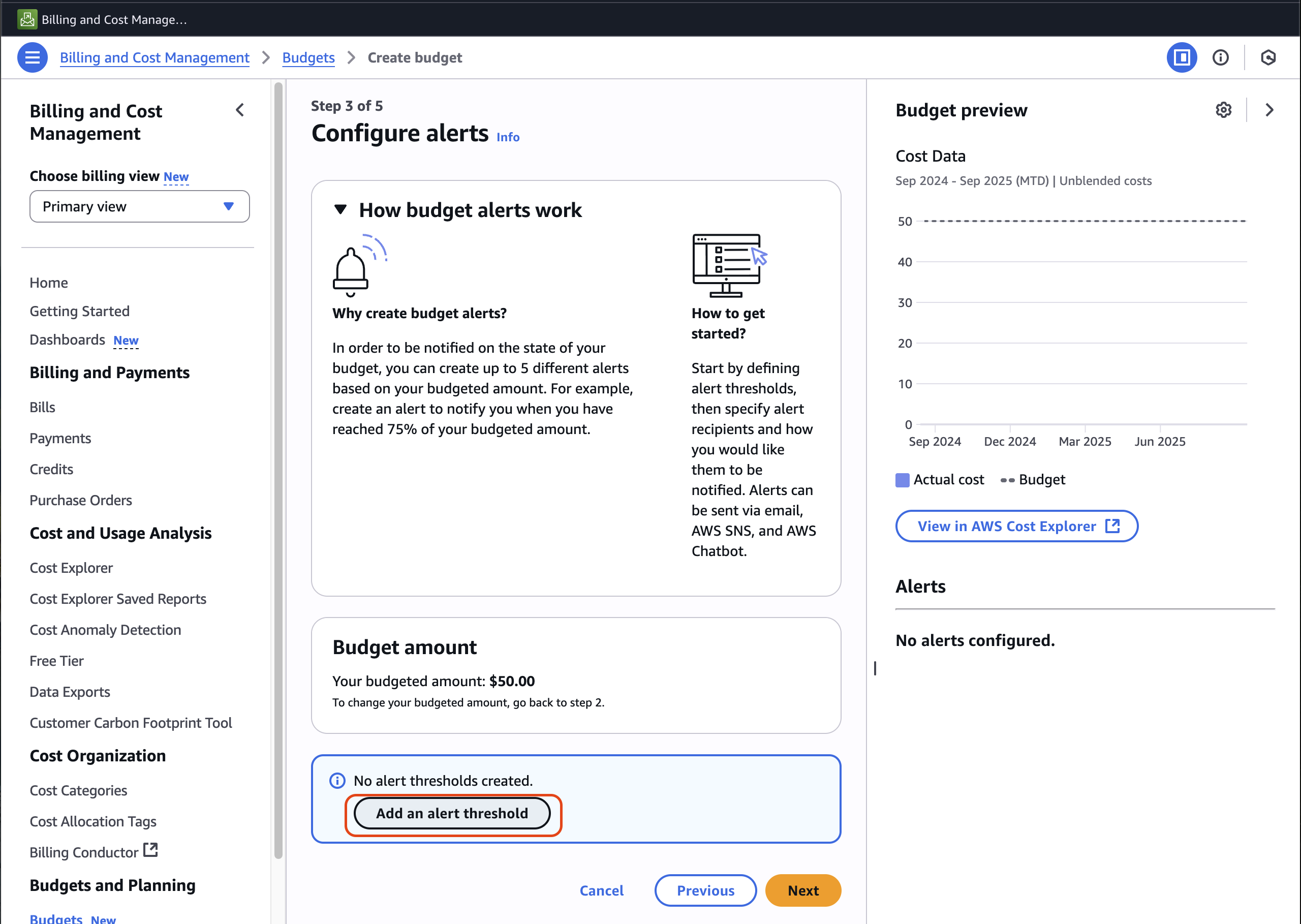Click the sidebar vertical scrollbar
The width and height of the screenshot is (1301, 924).
[x=278, y=470]
